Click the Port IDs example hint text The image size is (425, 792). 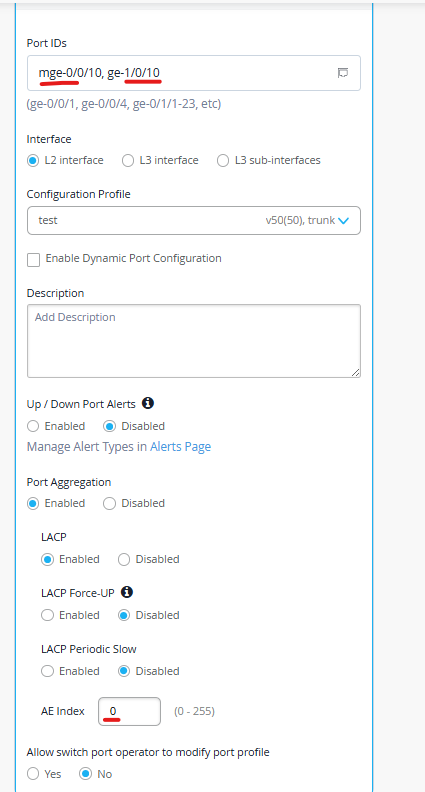point(124,104)
